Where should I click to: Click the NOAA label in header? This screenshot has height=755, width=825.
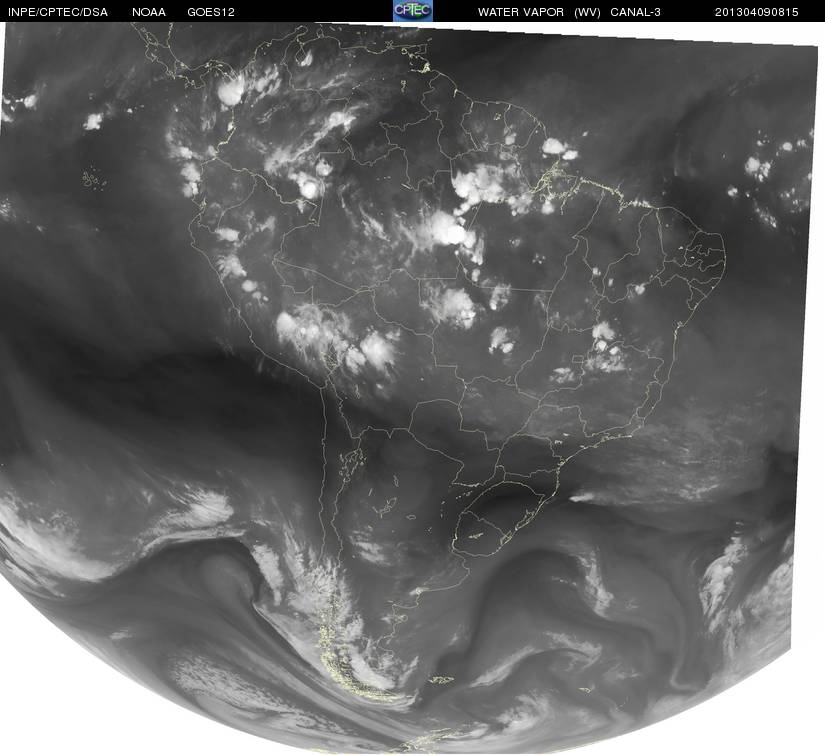149,12
